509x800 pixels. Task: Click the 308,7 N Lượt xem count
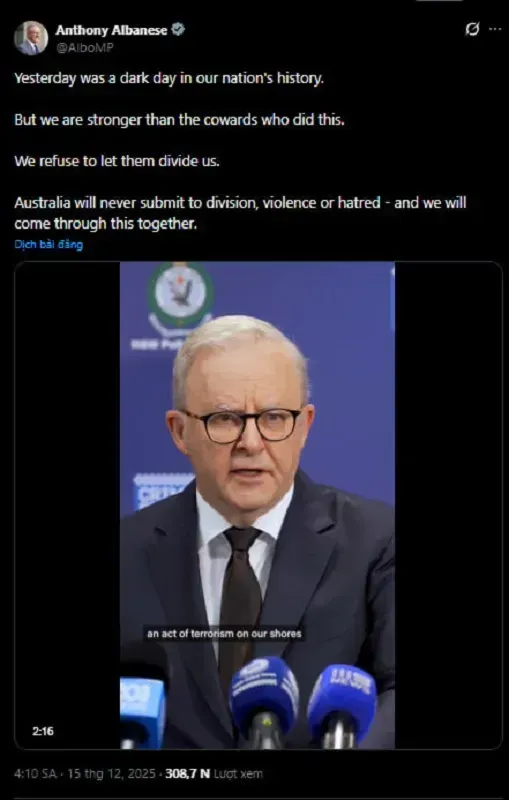(214, 773)
